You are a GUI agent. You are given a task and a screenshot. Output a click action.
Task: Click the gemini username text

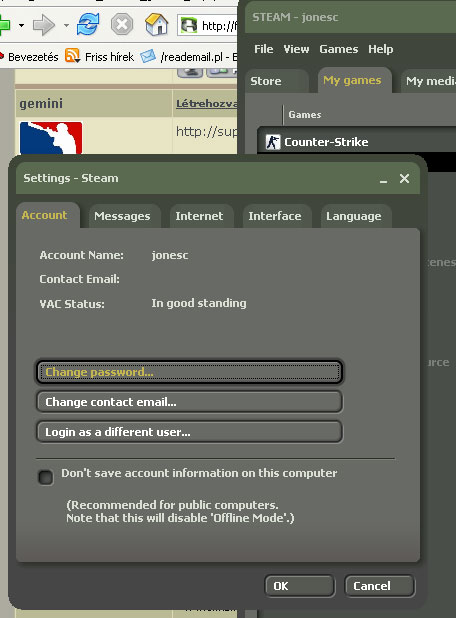(41, 104)
